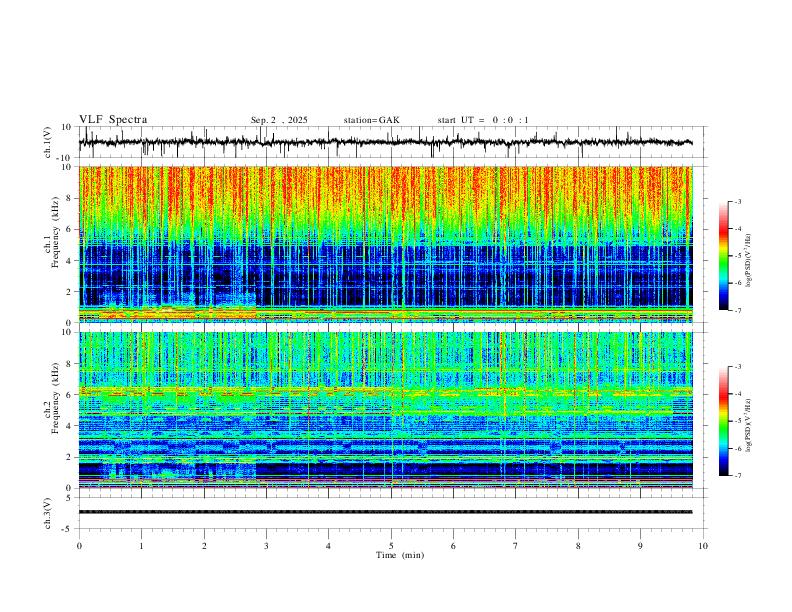Click the "-7" tick on the ch.2 colorbar
This screenshot has width=792, height=612.
point(738,475)
